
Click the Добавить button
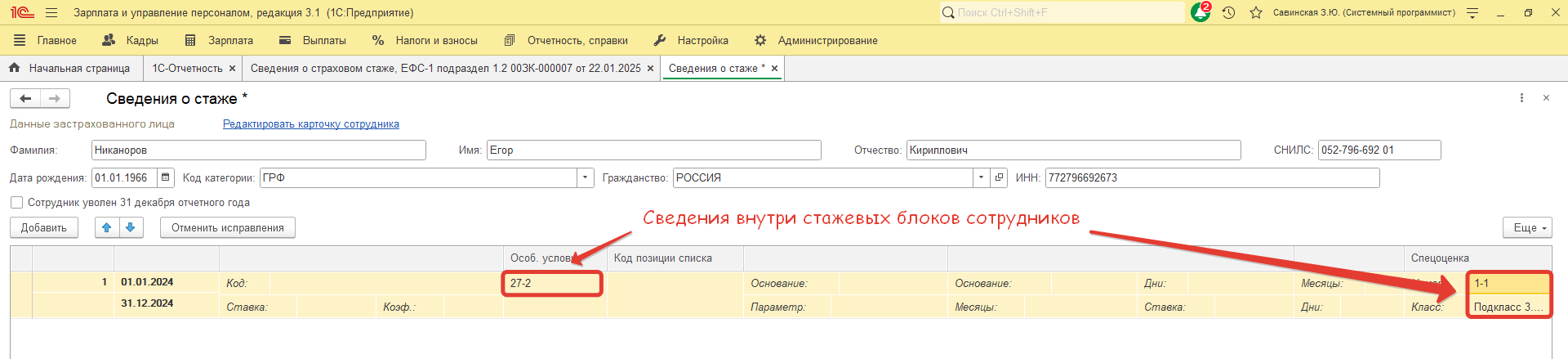coord(44,228)
